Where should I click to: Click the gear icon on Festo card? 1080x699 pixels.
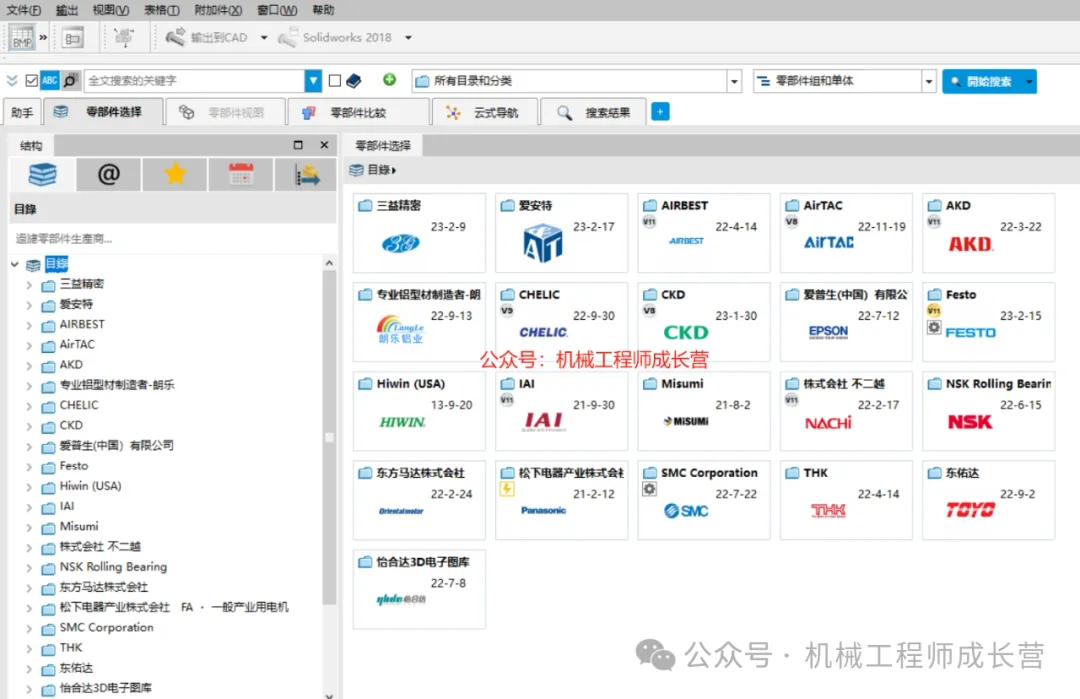(933, 328)
